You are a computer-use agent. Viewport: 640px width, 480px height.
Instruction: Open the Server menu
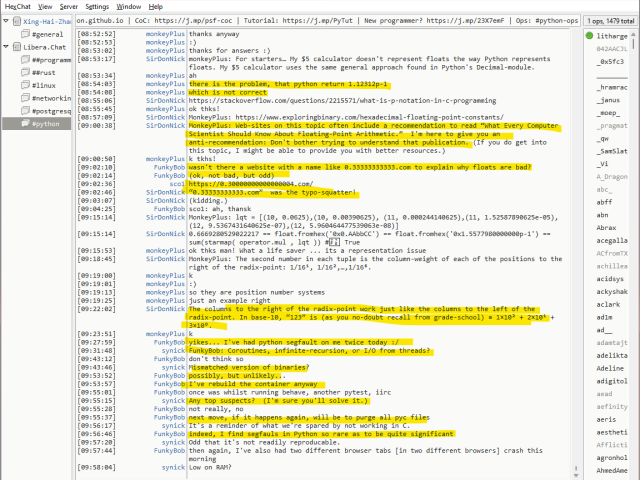click(x=67, y=6)
